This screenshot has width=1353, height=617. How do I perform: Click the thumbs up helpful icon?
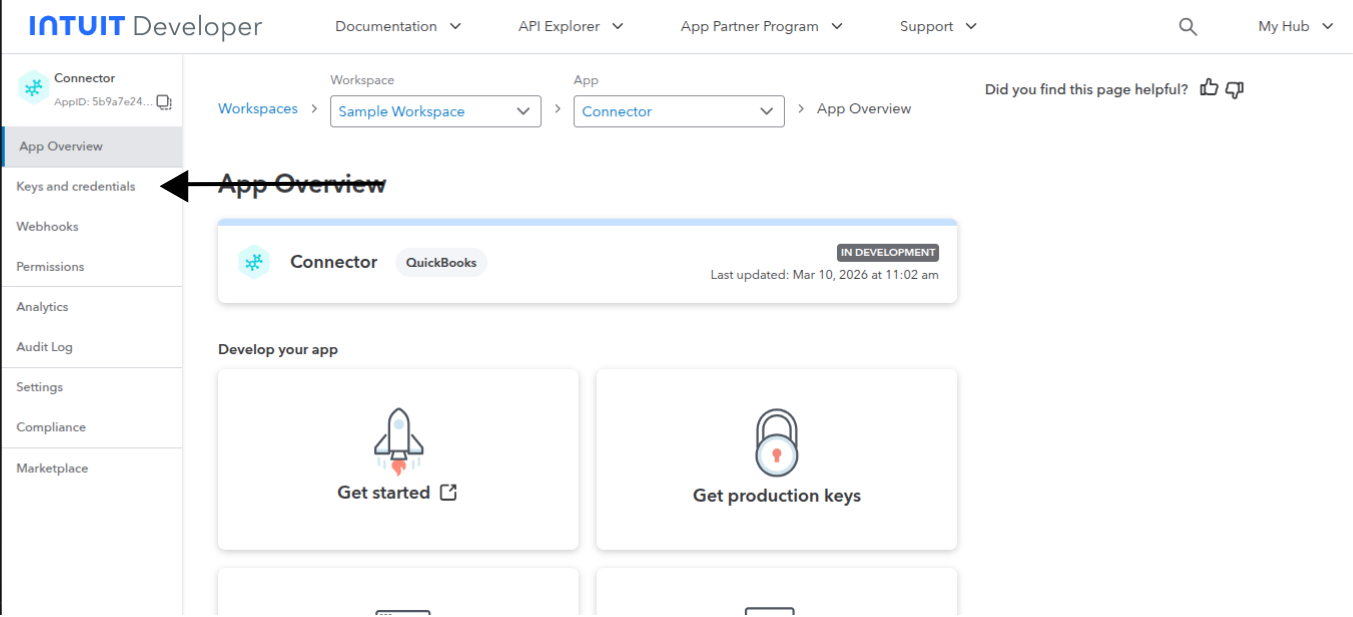[x=1209, y=88]
